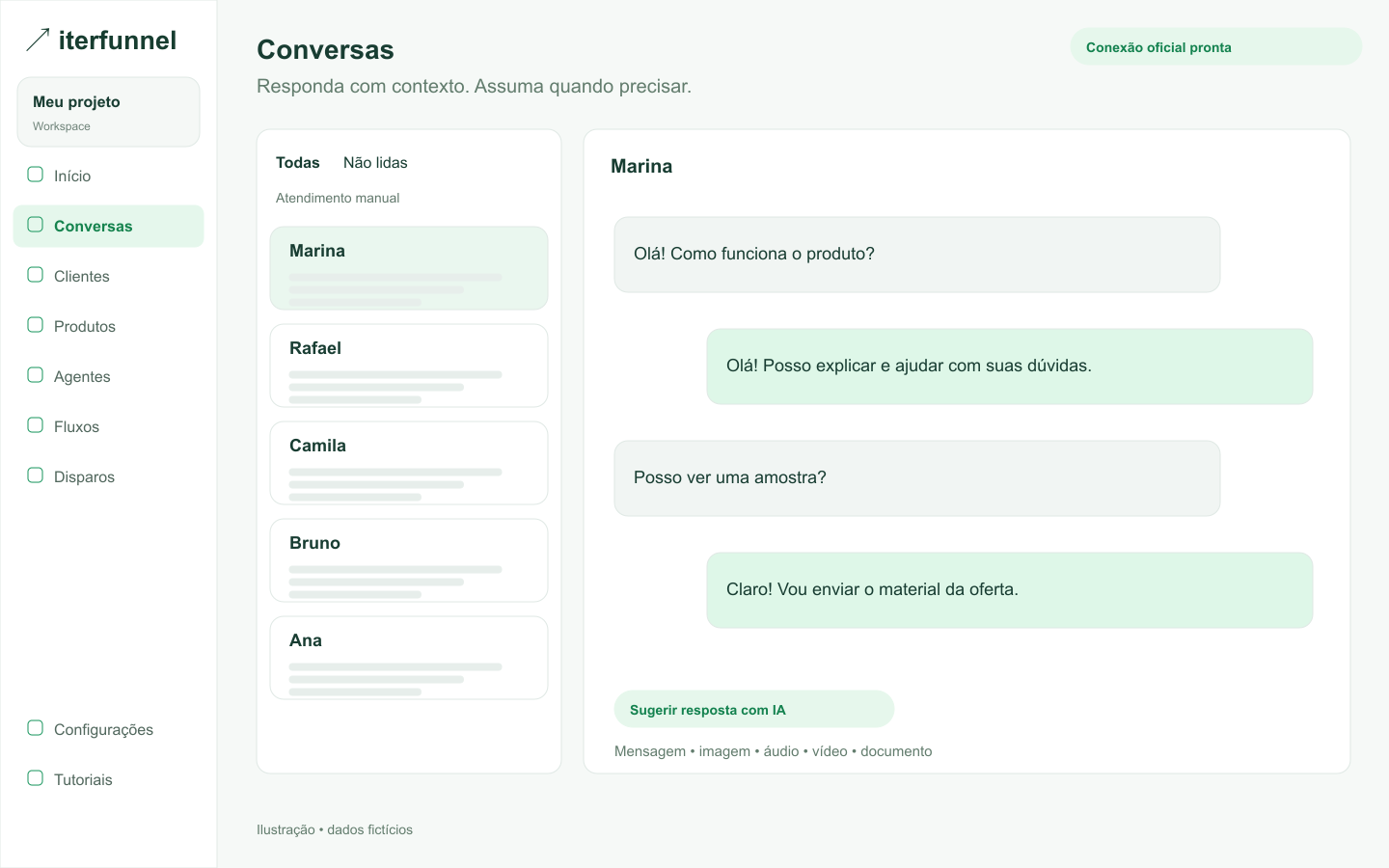Go to Disparos in the sidebar
The height and width of the screenshot is (868, 1389).
pyautogui.click(x=108, y=476)
